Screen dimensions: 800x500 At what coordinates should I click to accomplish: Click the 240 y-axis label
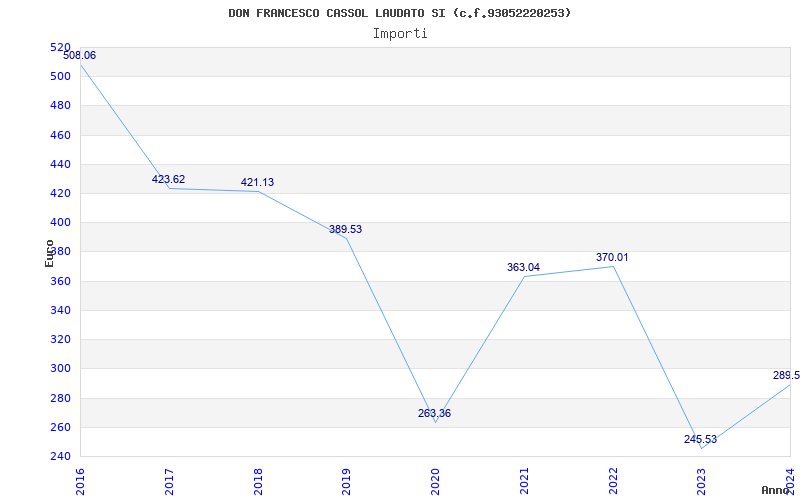(x=60, y=456)
